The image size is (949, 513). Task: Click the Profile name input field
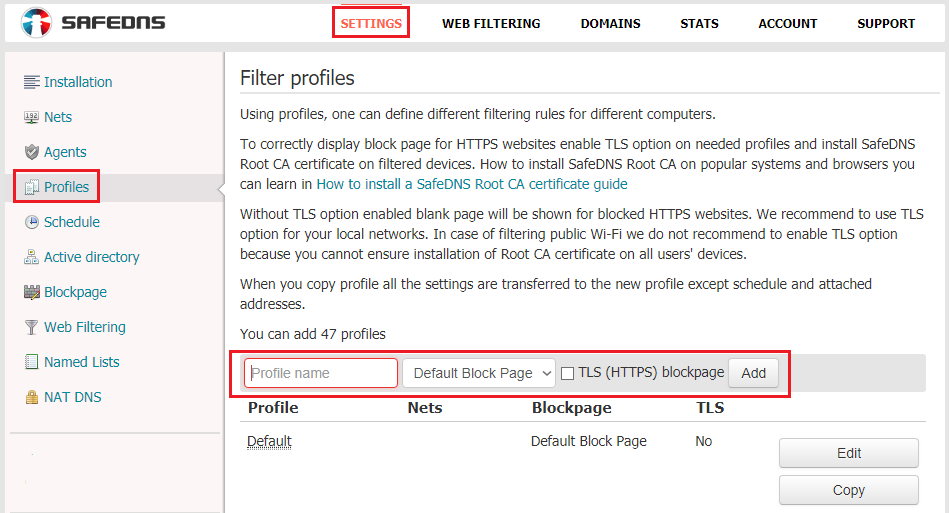coord(321,373)
